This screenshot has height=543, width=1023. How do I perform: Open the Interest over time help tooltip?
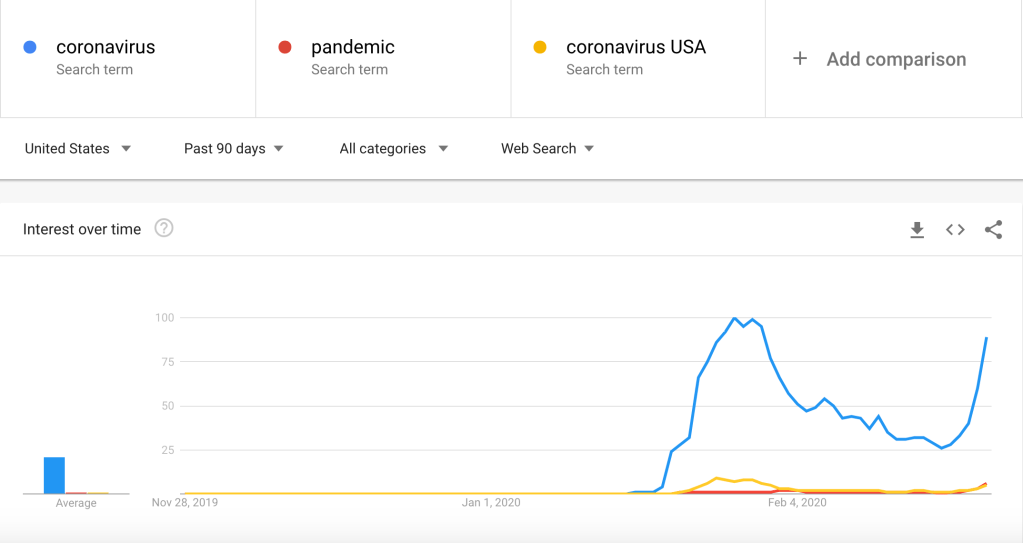pyautogui.click(x=164, y=228)
